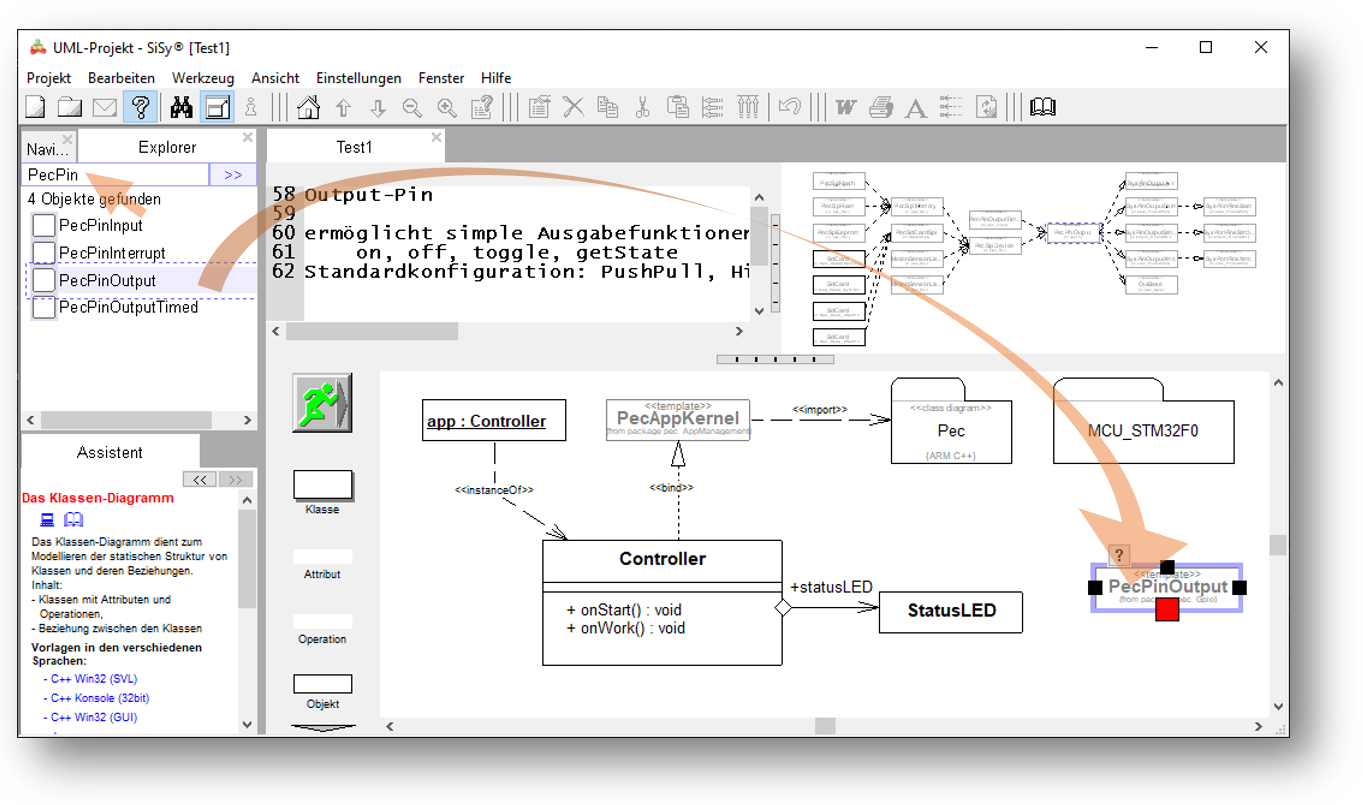Tick the PecPinInterrupt checkbox
1363x805 pixels.
[x=44, y=253]
